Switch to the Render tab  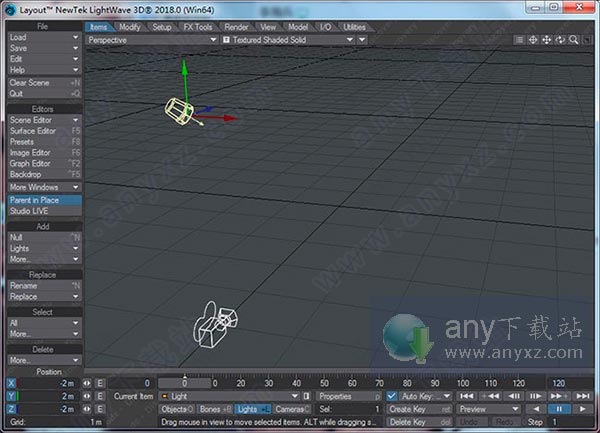click(x=236, y=27)
